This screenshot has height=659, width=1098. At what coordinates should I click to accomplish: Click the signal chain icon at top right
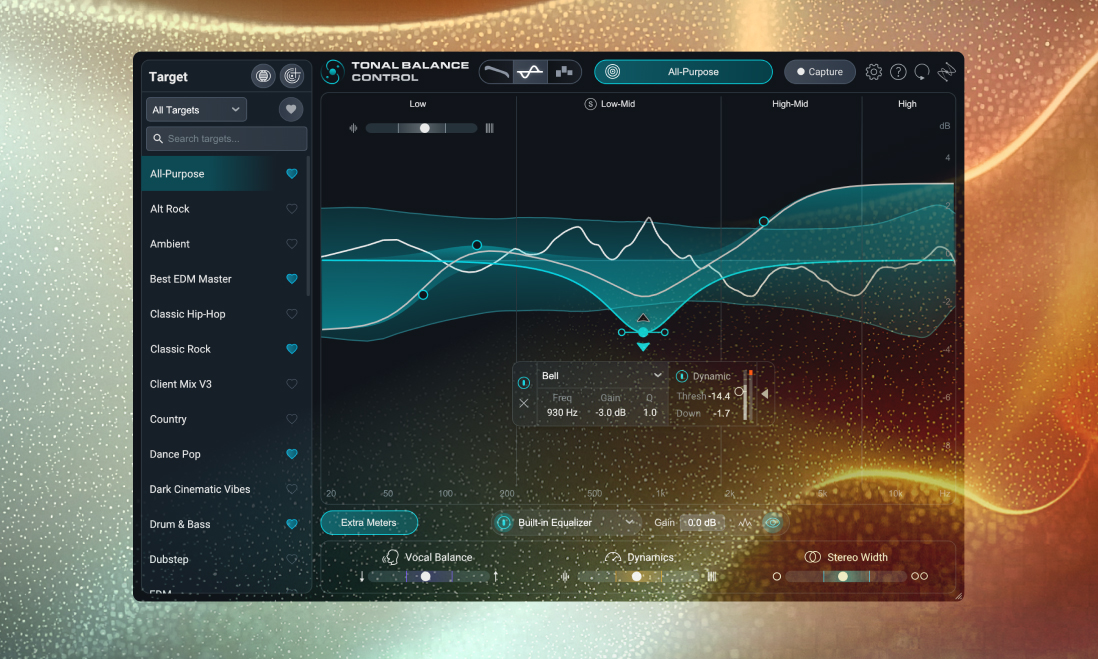tap(946, 71)
